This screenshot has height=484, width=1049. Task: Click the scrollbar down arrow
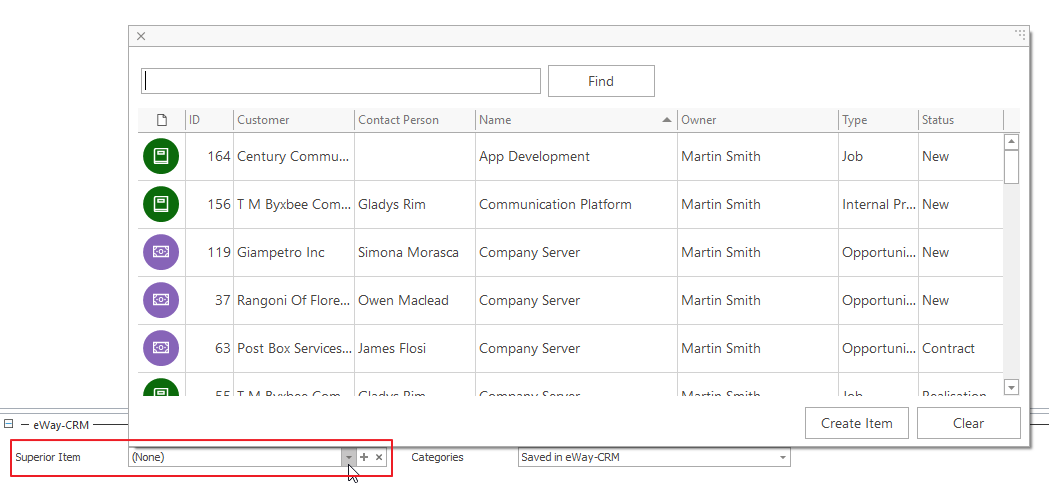(1012, 387)
